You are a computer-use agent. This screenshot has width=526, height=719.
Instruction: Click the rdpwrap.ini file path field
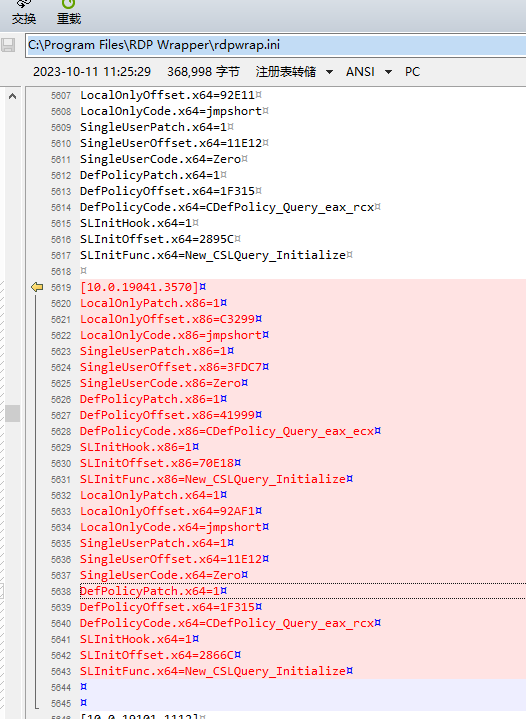click(x=276, y=45)
